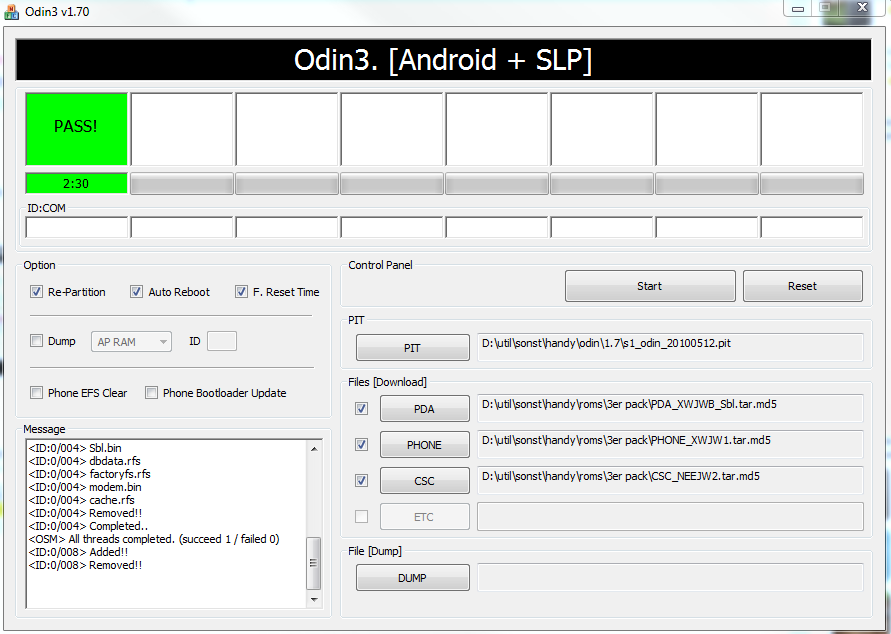Open the PIT file chooser button
This screenshot has height=634, width=891.
pos(413,348)
